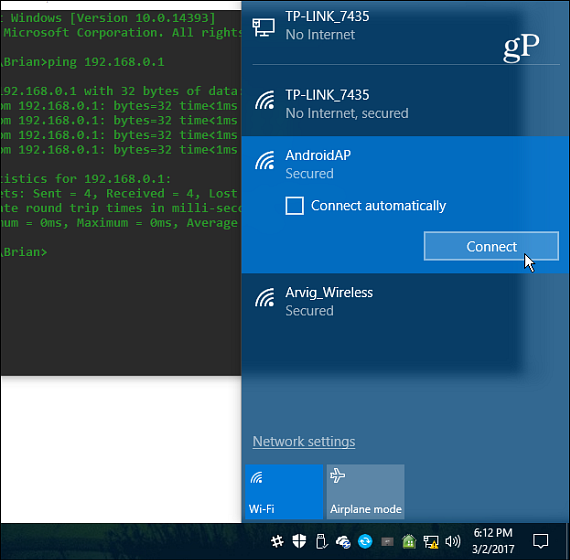
Task: Open Network settings link
Action: point(304,441)
